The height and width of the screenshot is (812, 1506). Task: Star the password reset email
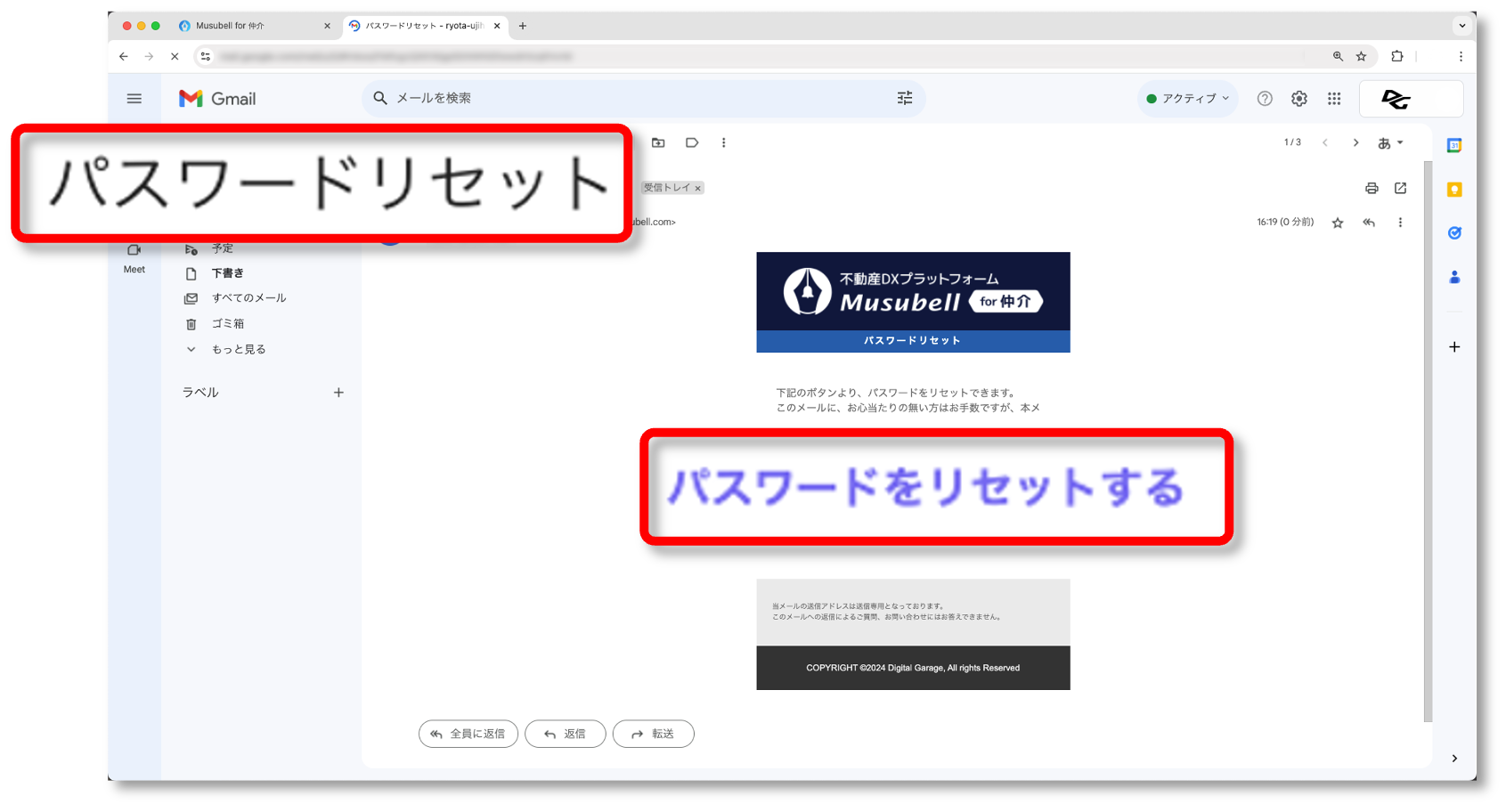[x=1338, y=223]
